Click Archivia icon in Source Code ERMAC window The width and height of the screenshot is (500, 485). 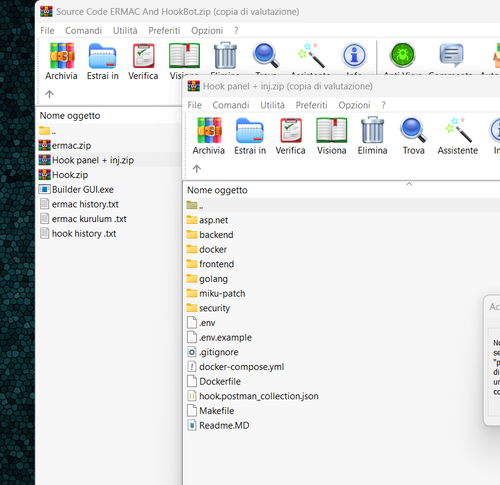point(62,56)
